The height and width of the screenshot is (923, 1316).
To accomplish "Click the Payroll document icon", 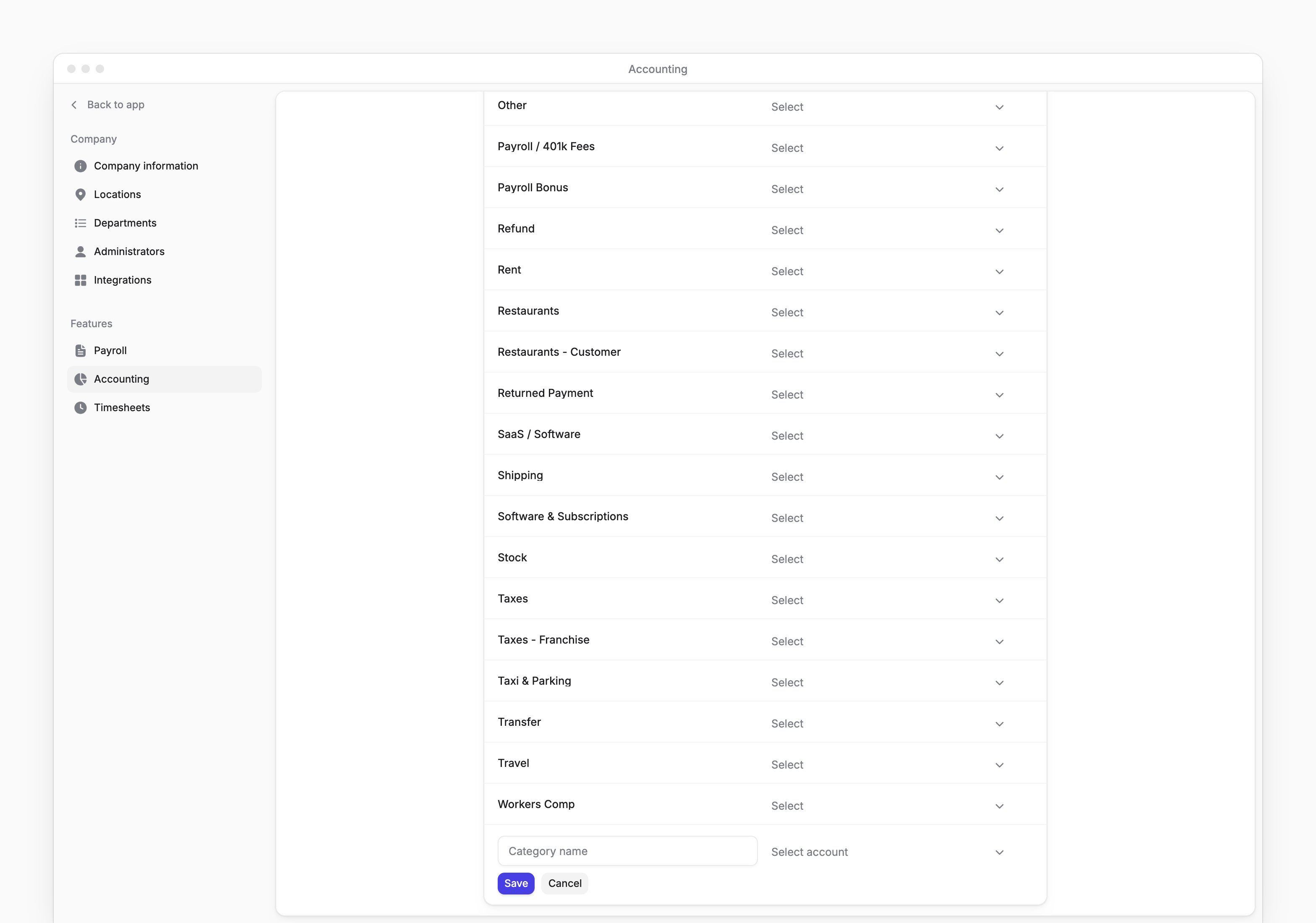I will 80,351.
